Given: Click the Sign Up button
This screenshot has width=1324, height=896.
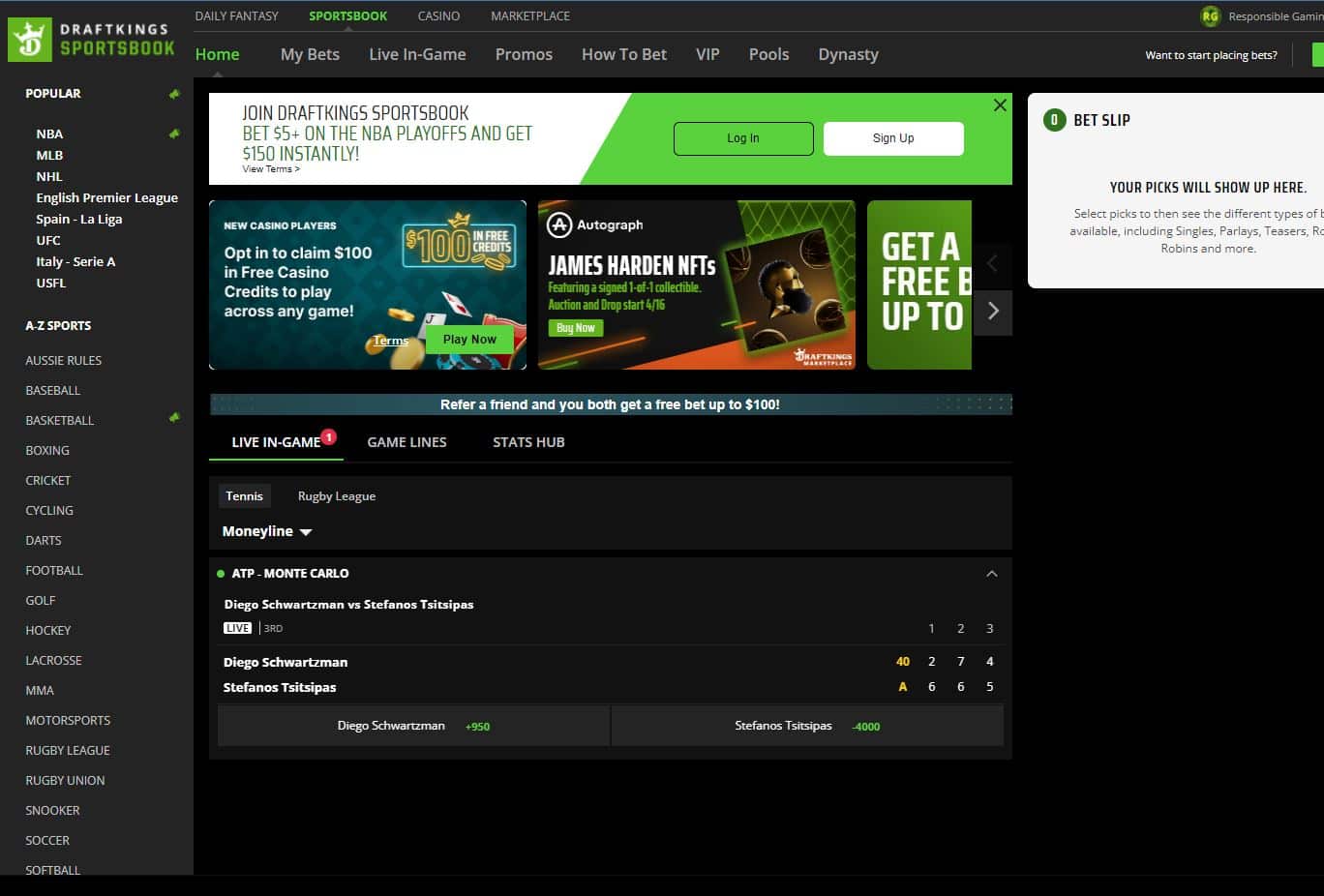Looking at the screenshot, I should (893, 138).
